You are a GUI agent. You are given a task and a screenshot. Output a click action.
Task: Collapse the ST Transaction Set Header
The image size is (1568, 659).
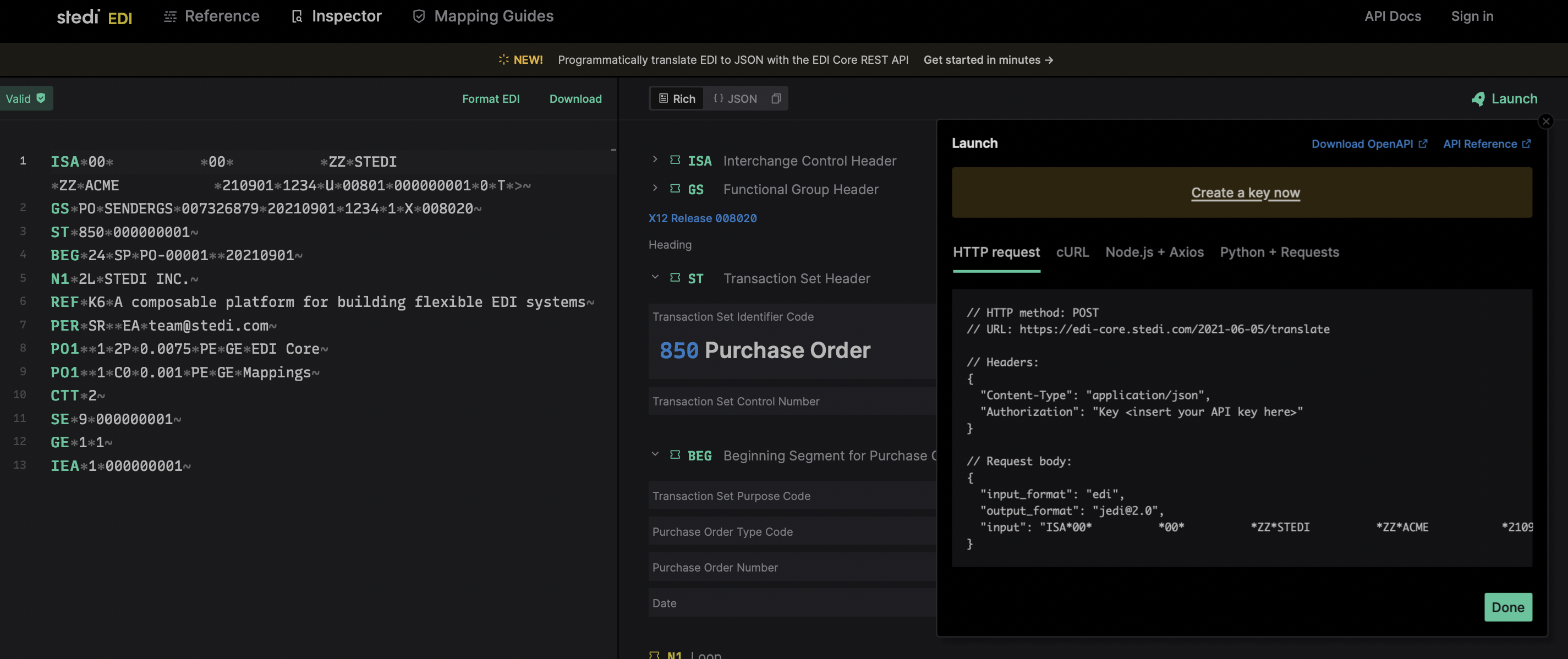coord(655,277)
